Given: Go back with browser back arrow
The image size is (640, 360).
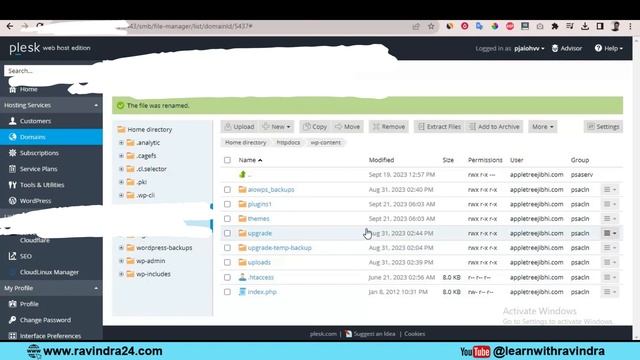Looking at the screenshot, I should (x=10, y=26).
